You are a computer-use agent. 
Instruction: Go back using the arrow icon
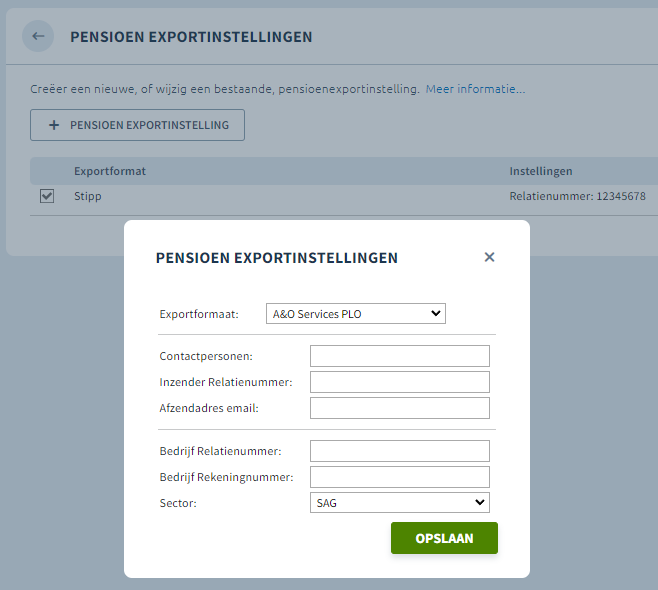[x=38, y=36]
